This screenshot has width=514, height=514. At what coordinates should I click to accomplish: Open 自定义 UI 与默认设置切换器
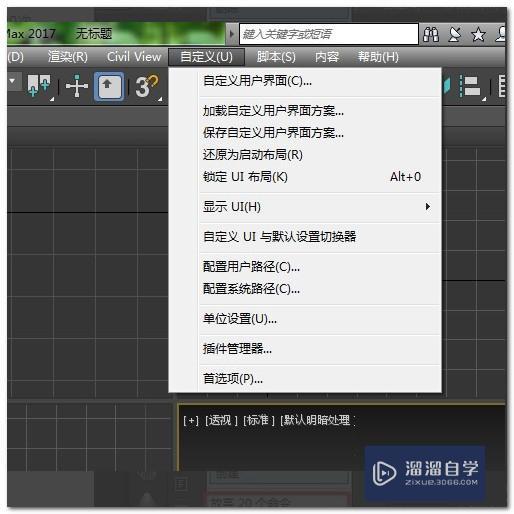[305, 237]
